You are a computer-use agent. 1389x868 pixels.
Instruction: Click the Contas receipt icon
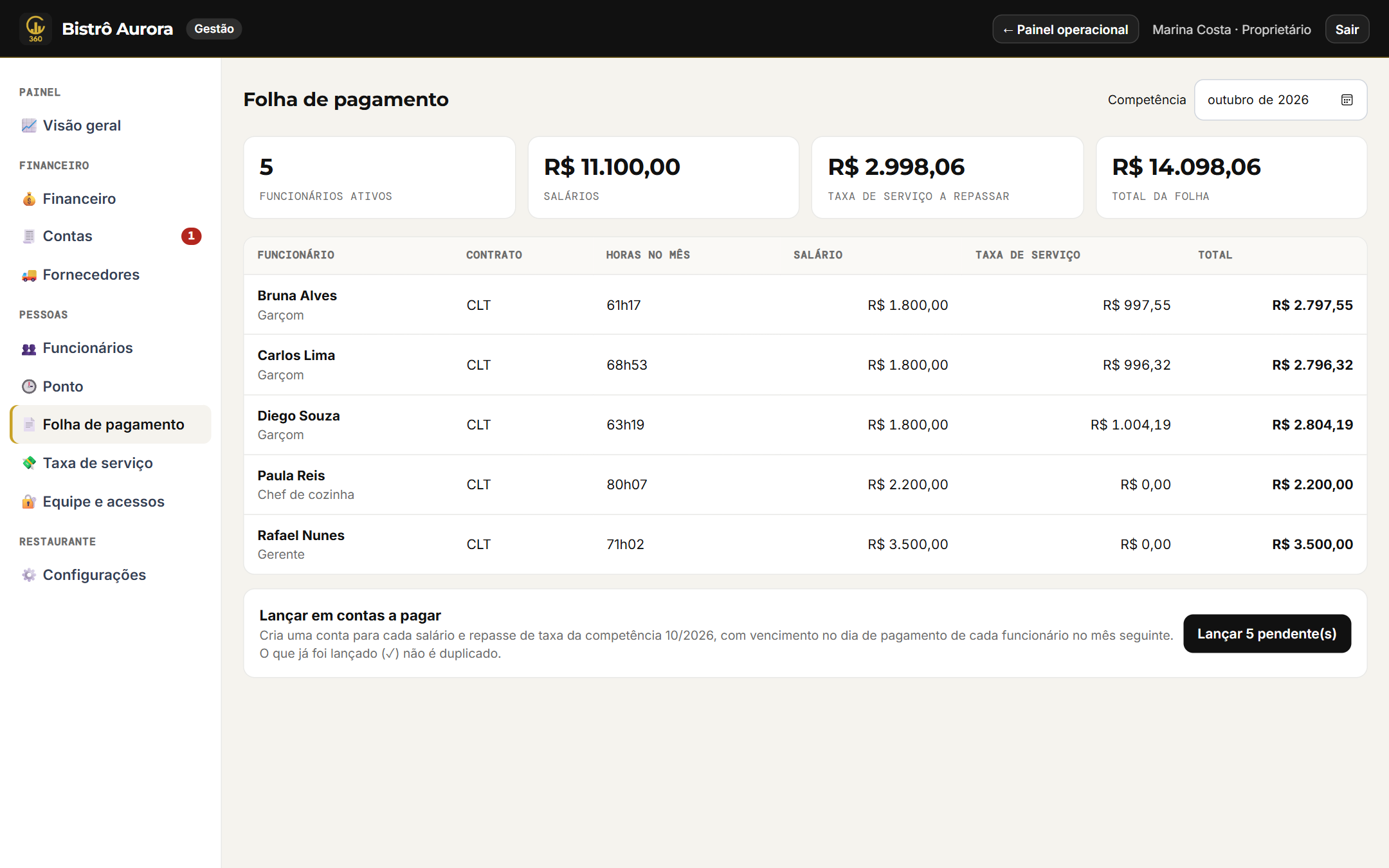click(29, 236)
